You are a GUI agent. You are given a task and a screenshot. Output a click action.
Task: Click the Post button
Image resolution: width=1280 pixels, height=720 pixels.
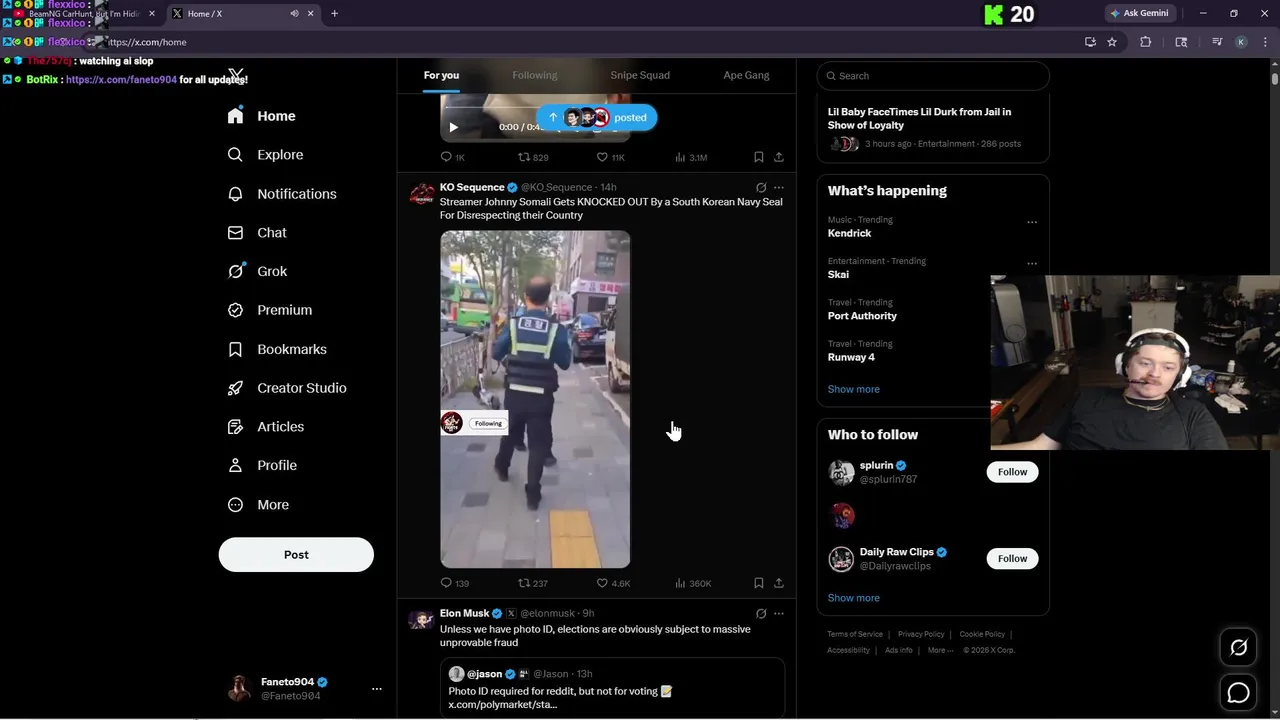[296, 555]
